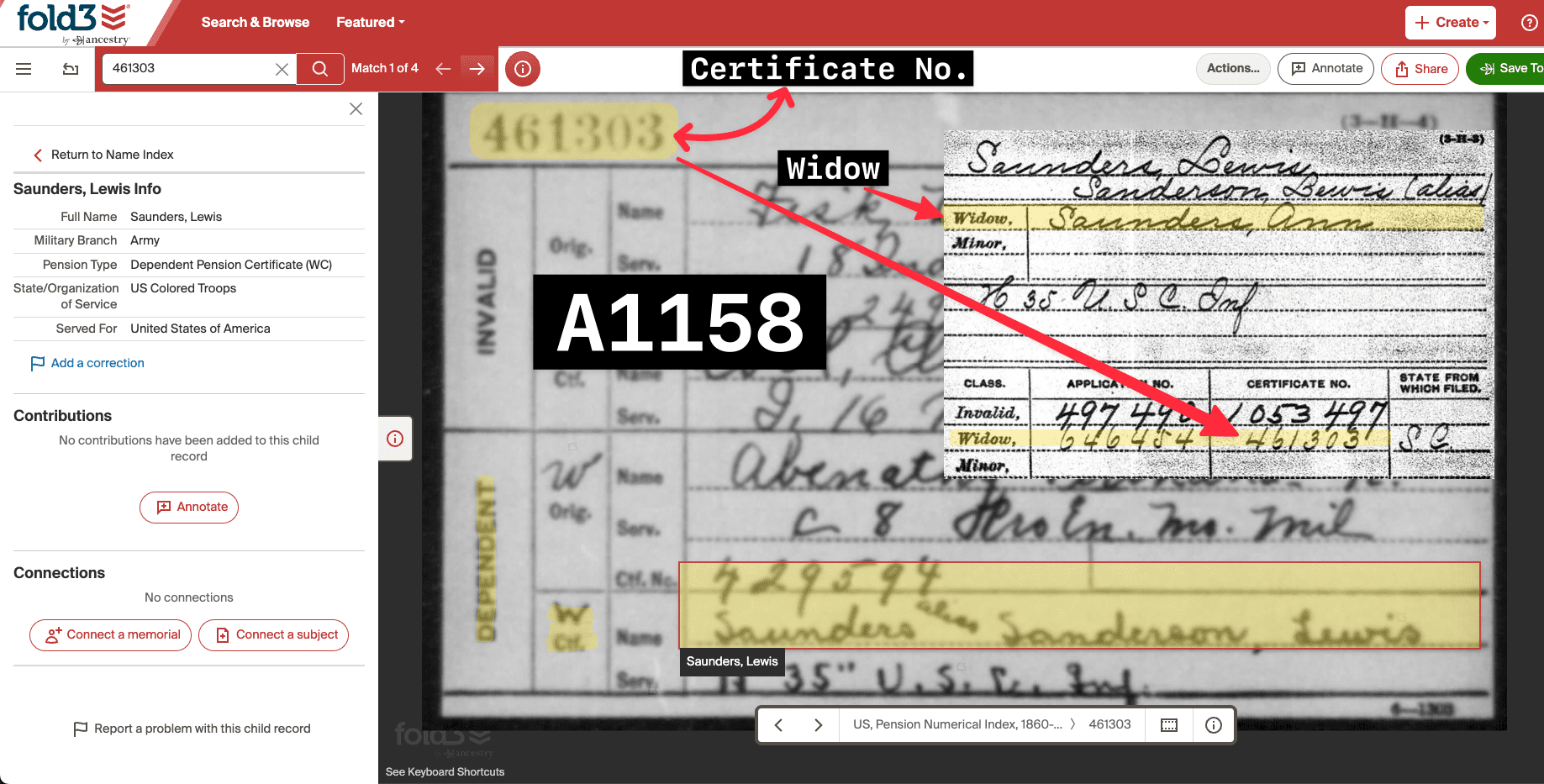The width and height of the screenshot is (1544, 784).
Task: Toggle the side info panel tab
Action: [395, 439]
